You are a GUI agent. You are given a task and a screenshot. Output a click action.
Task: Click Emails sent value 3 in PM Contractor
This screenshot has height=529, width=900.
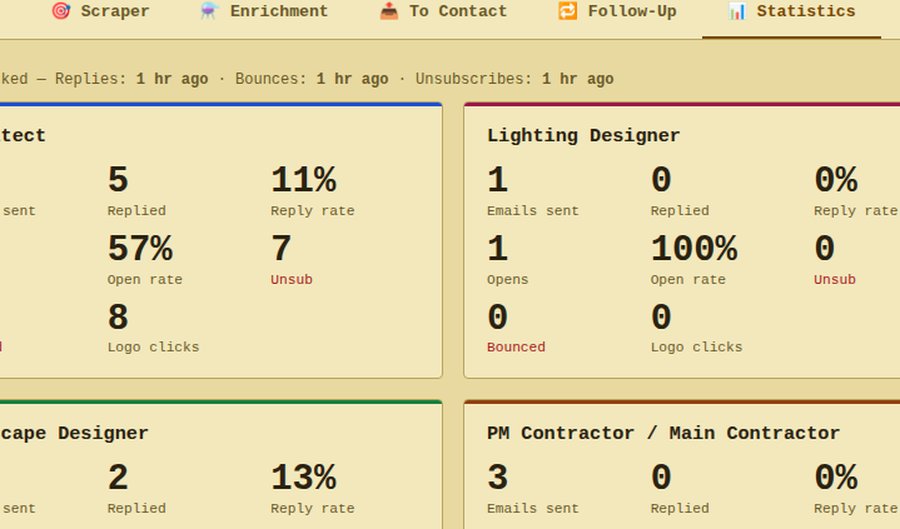498,477
